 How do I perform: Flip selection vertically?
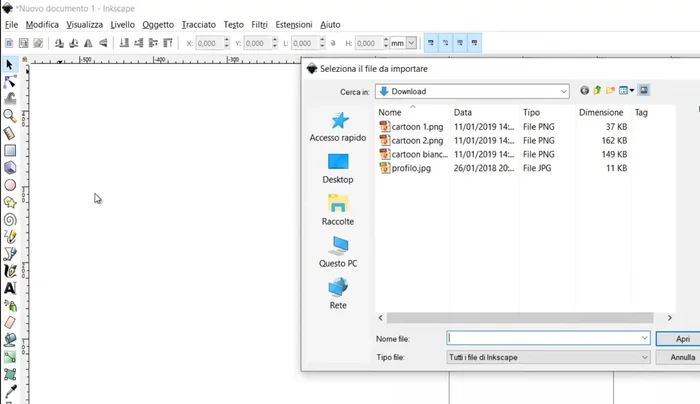coord(103,43)
